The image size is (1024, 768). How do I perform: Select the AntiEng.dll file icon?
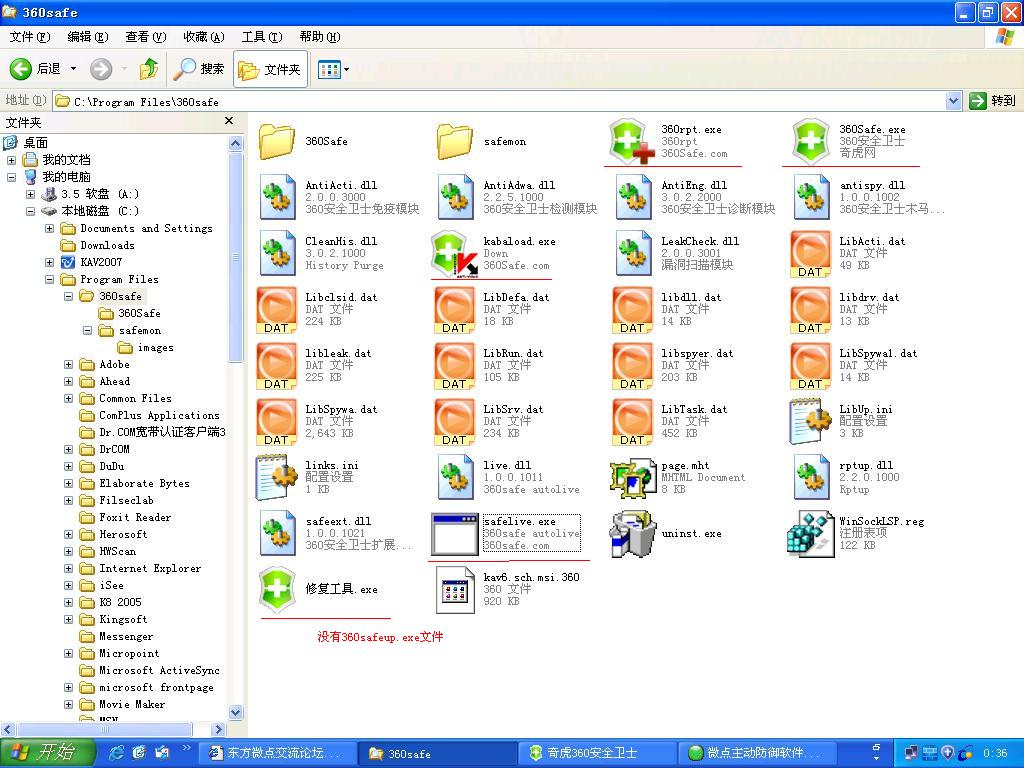pos(632,197)
